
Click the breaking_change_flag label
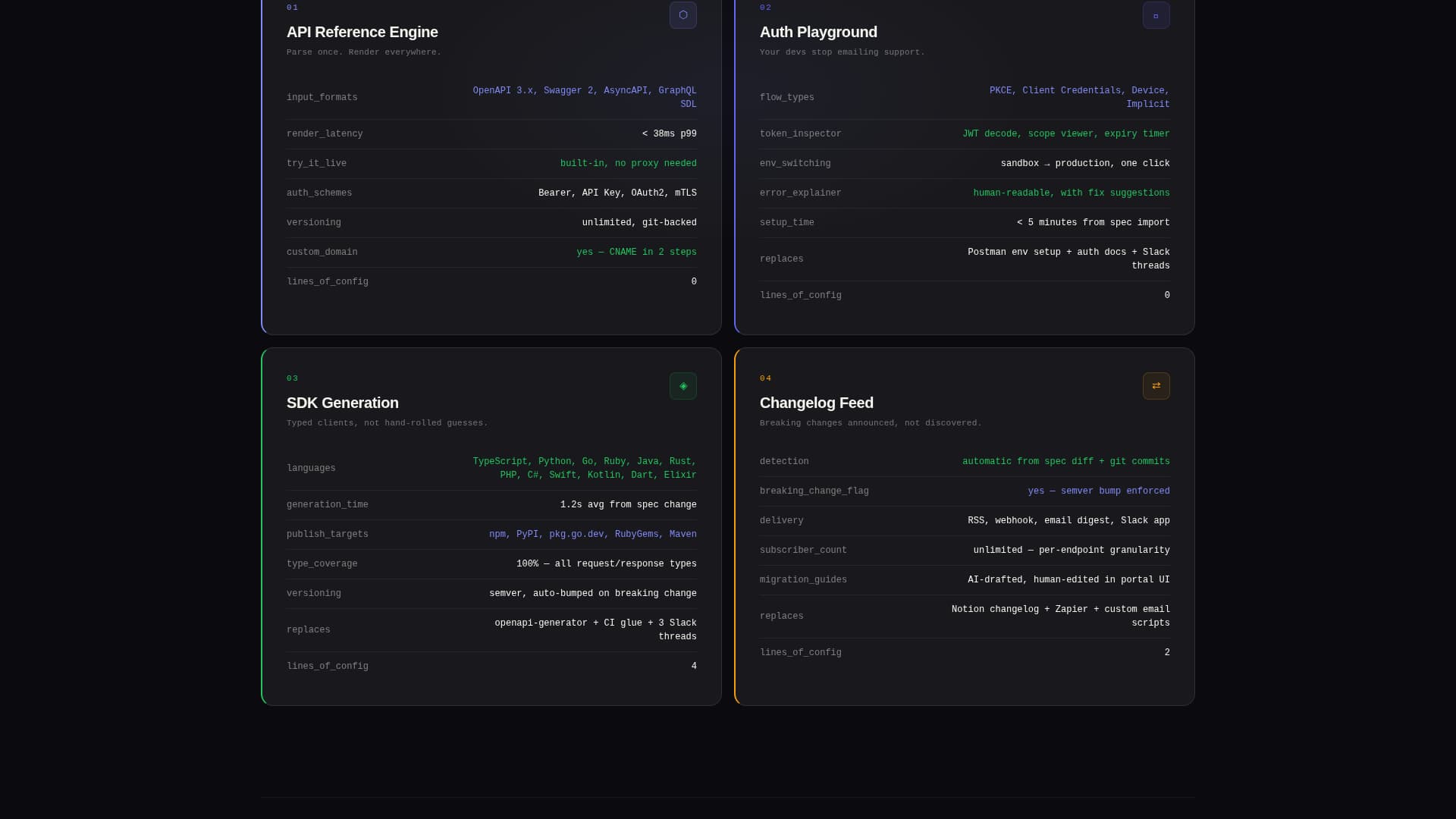click(x=814, y=491)
